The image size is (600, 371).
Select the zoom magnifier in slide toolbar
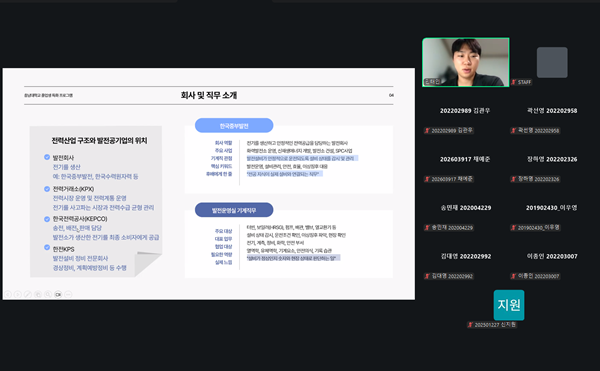coord(48,295)
